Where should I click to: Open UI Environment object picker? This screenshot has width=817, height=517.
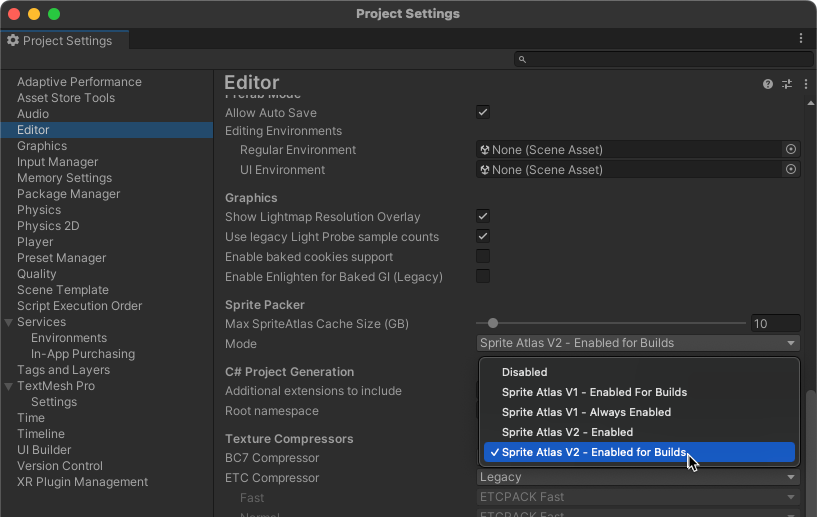(791, 169)
